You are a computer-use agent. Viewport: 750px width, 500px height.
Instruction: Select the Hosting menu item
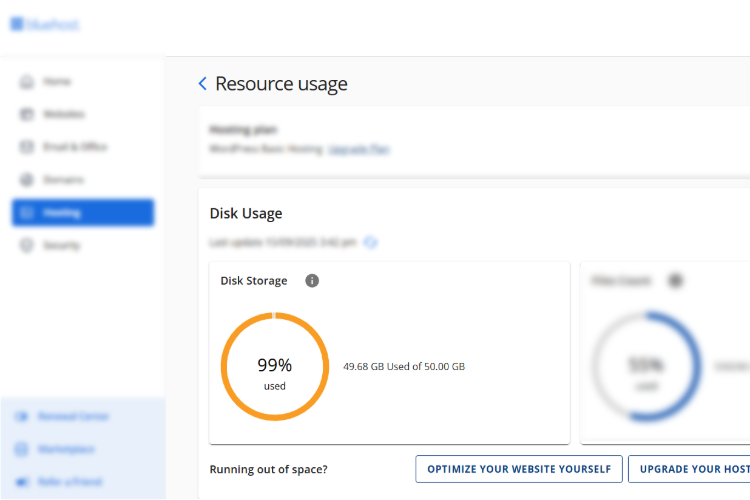coord(83,213)
